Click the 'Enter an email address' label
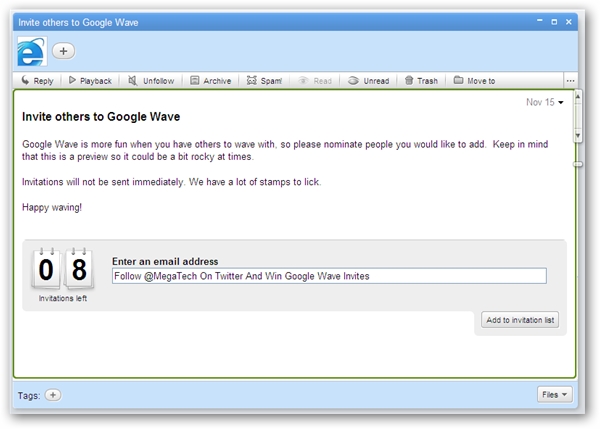This screenshot has width=600, height=429. pos(165,261)
